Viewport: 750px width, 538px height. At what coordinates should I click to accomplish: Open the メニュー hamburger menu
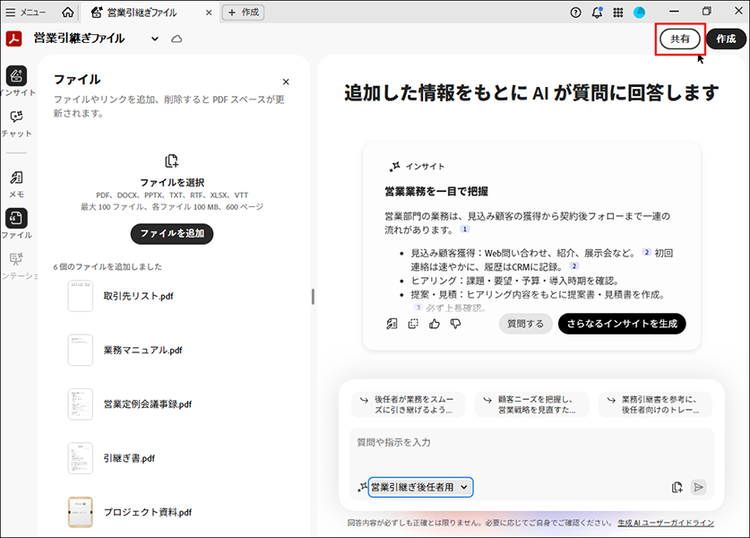coord(26,12)
